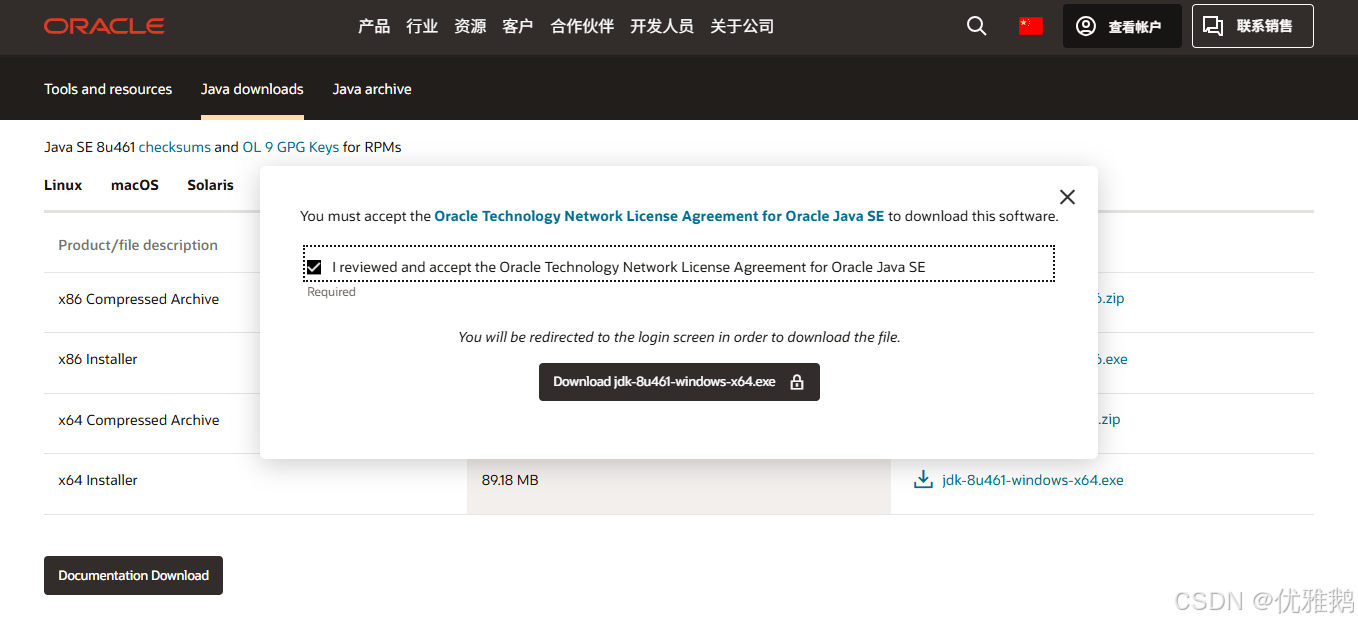1358x624 pixels.
Task: Click the Oracle logo
Action: (104, 26)
